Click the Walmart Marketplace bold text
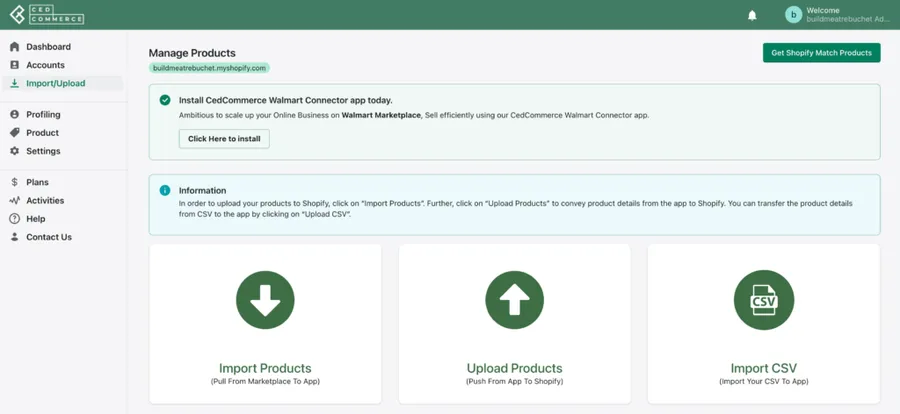The width and height of the screenshot is (900, 414). [x=381, y=115]
